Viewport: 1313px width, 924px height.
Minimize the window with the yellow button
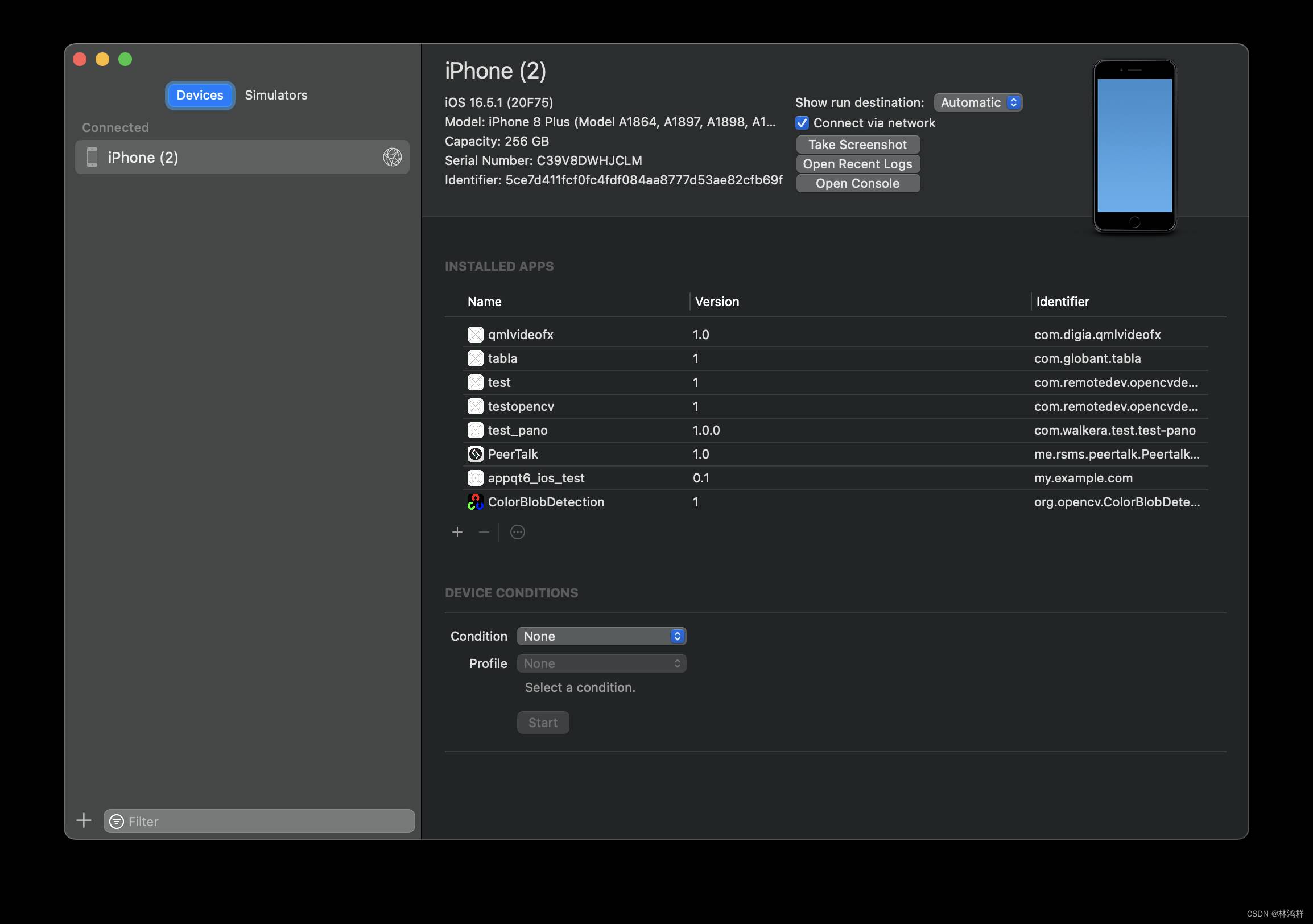(x=102, y=60)
